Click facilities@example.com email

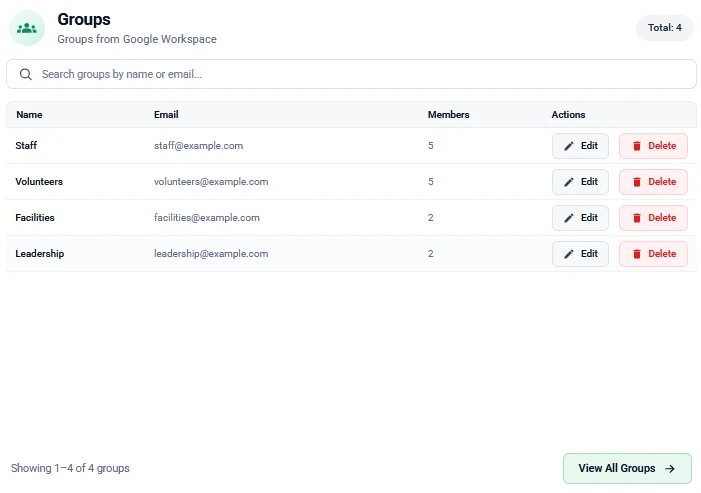pyautogui.click(x=207, y=218)
